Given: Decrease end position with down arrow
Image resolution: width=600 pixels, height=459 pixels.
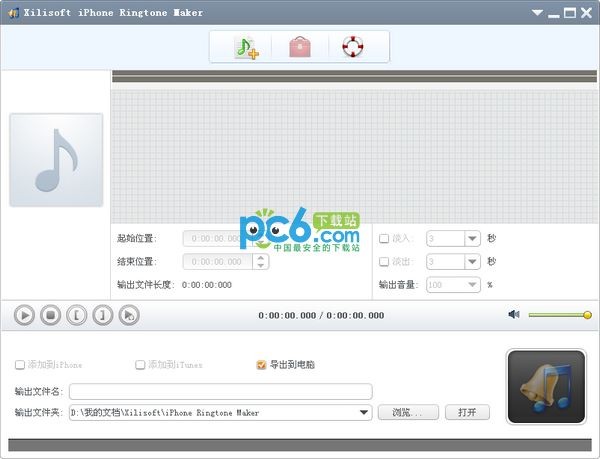Looking at the screenshot, I should pos(261,265).
